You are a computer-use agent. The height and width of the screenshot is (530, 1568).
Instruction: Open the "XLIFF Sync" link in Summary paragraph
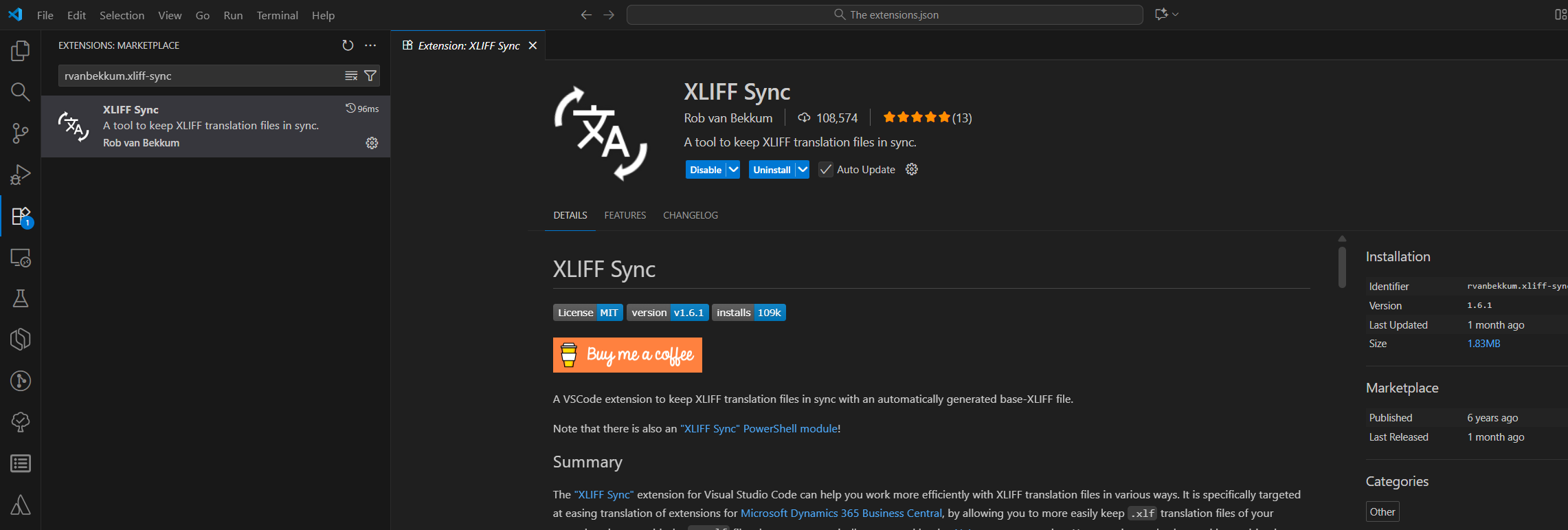click(x=604, y=494)
